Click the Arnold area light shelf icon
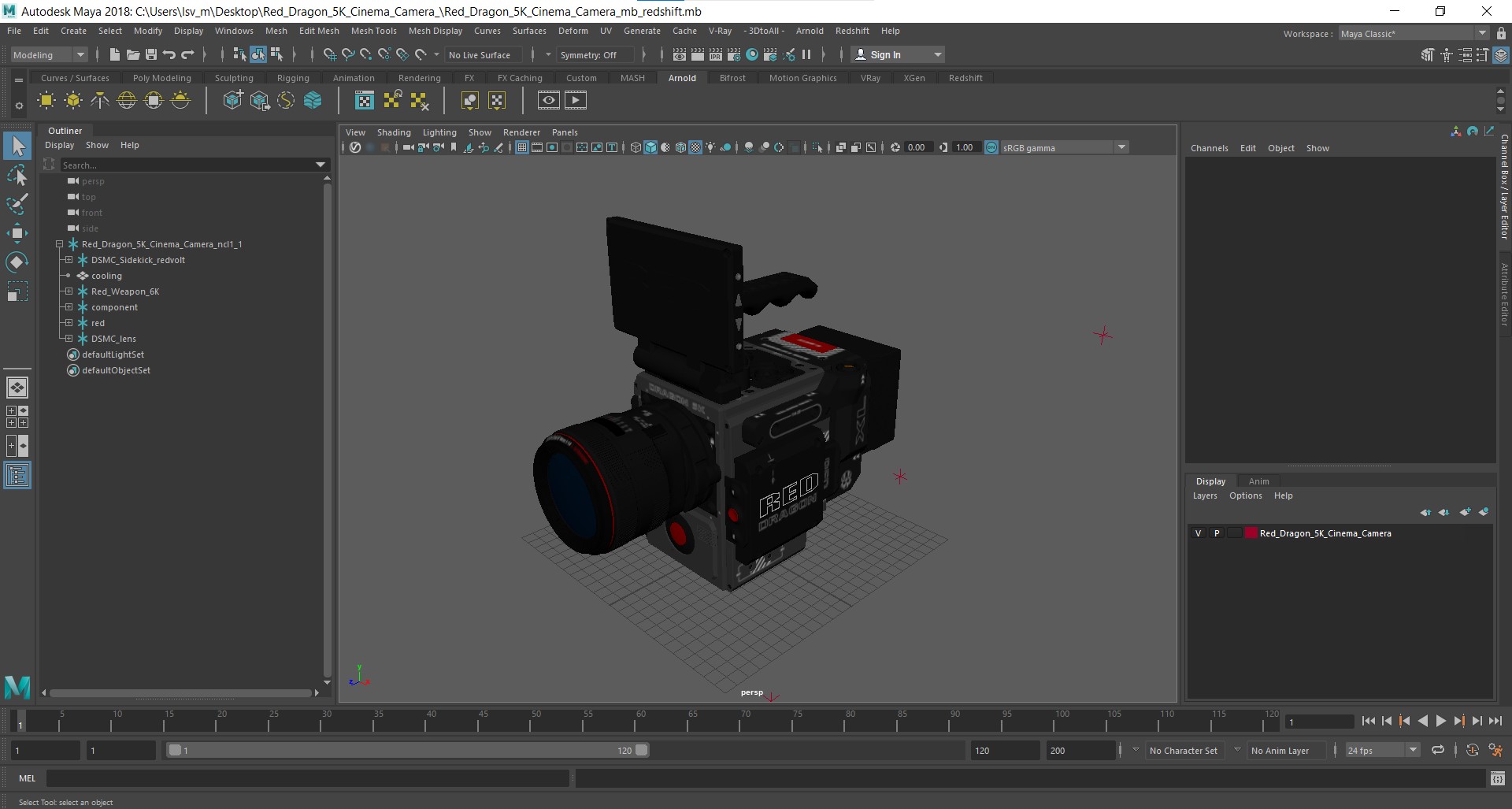This screenshot has height=809, width=1512. pos(46,100)
